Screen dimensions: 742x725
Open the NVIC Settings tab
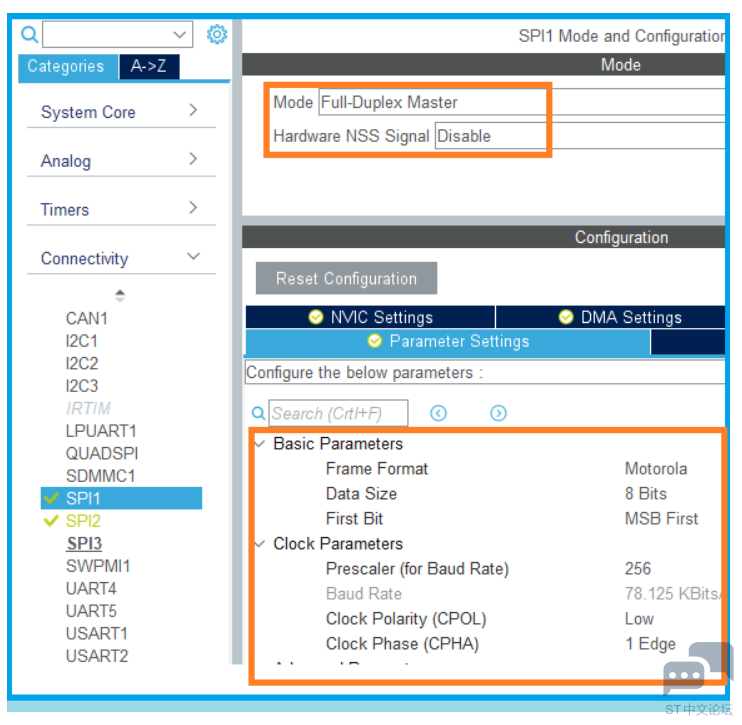[x=371, y=317]
